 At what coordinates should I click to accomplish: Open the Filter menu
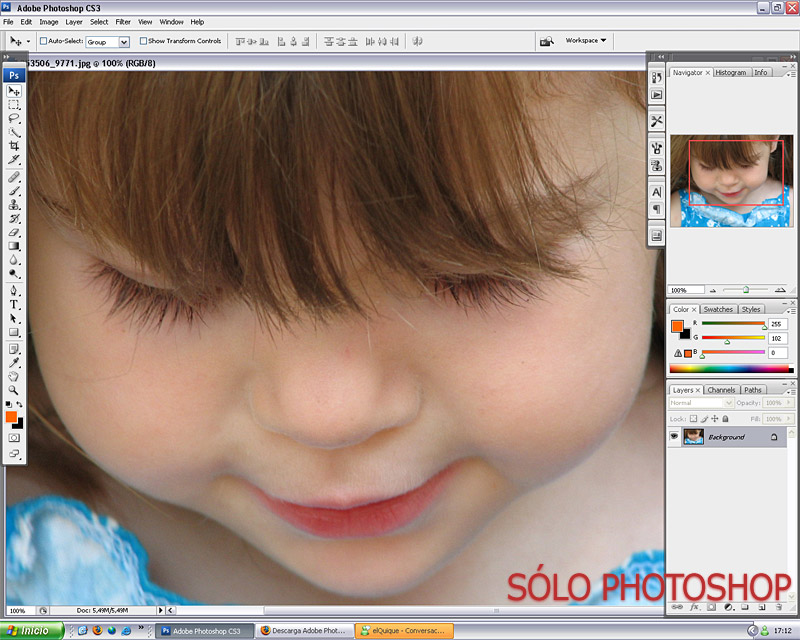pyautogui.click(x=123, y=21)
